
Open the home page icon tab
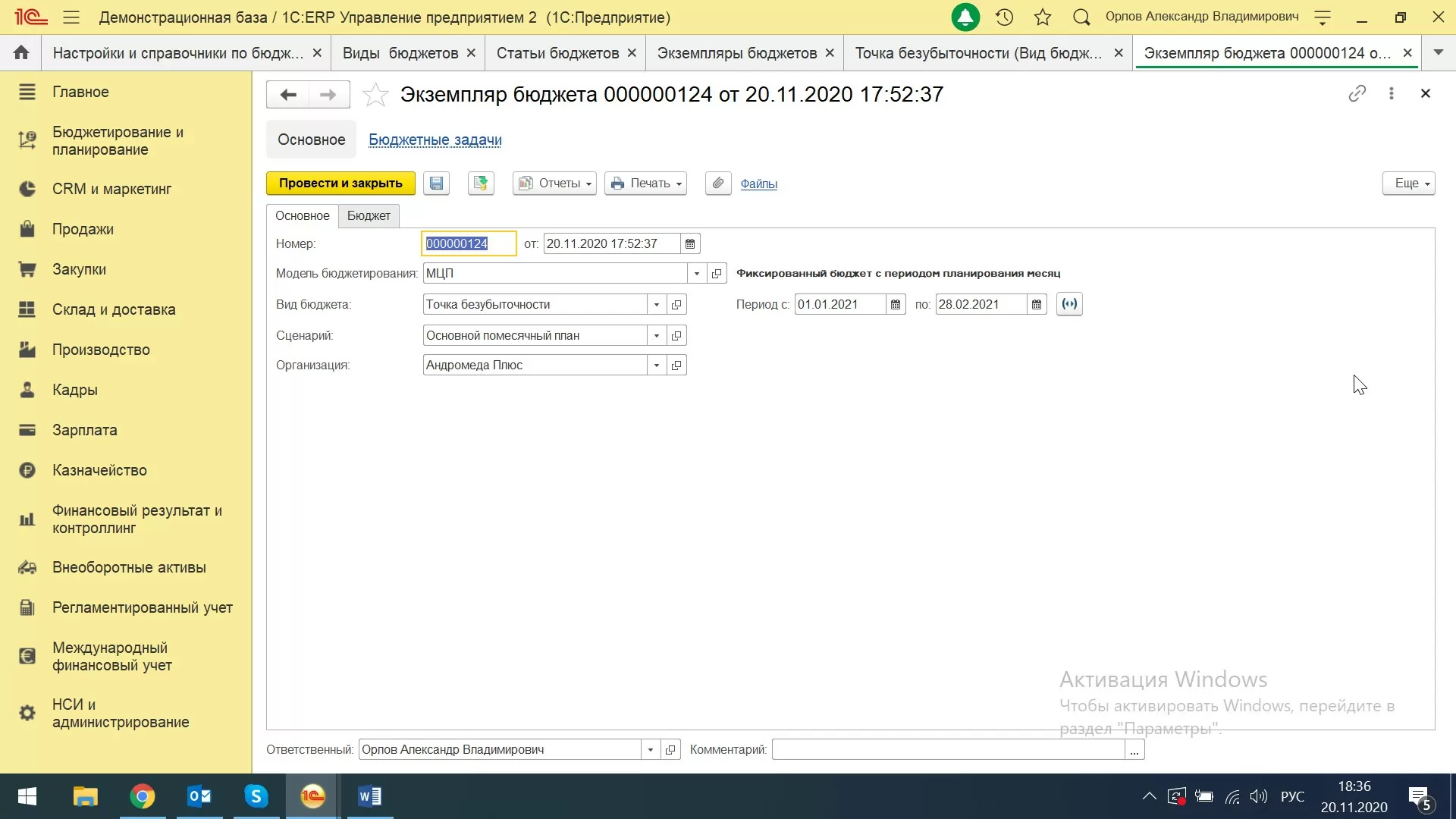21,52
